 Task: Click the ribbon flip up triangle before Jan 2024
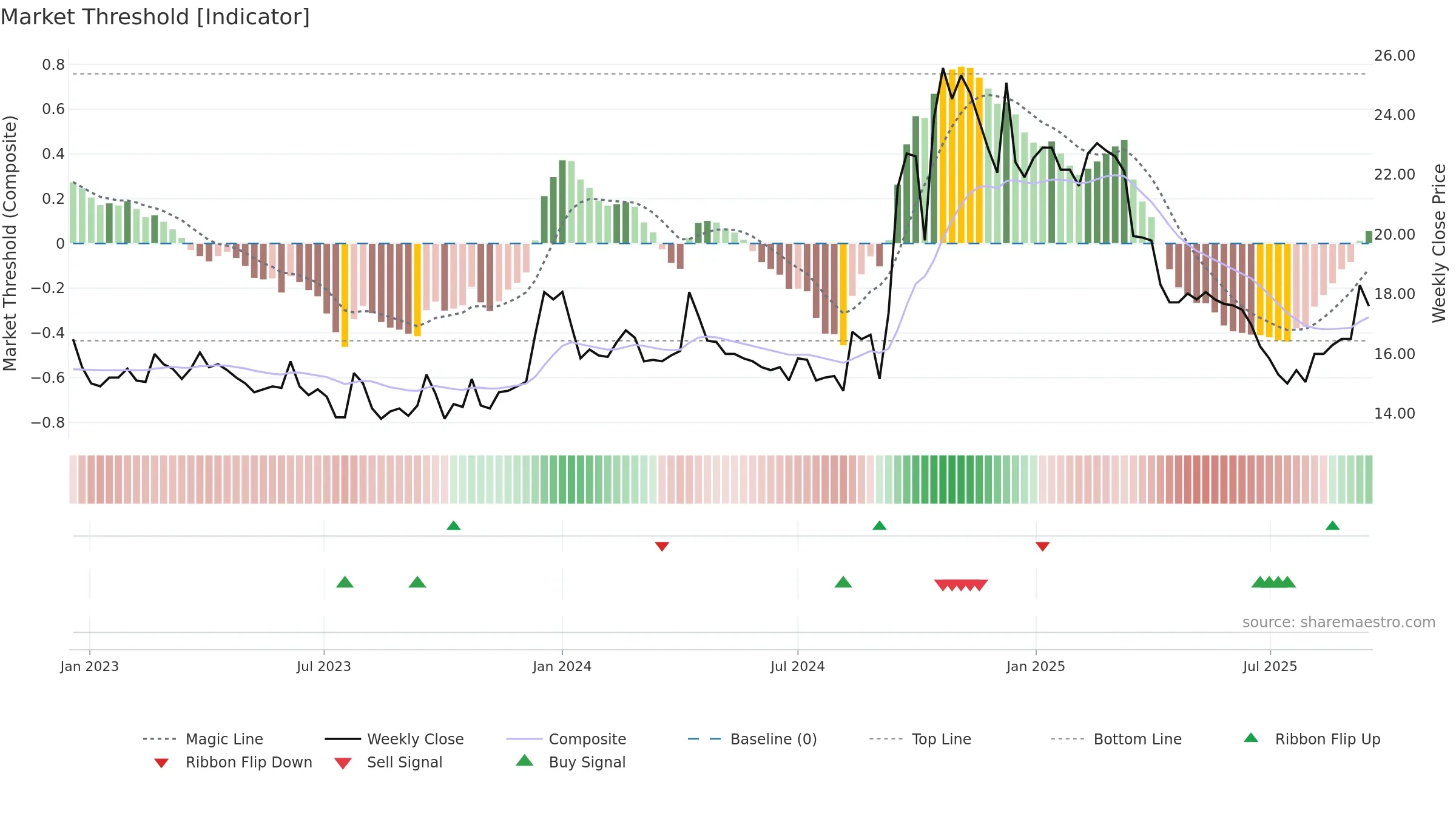pyautogui.click(x=454, y=525)
